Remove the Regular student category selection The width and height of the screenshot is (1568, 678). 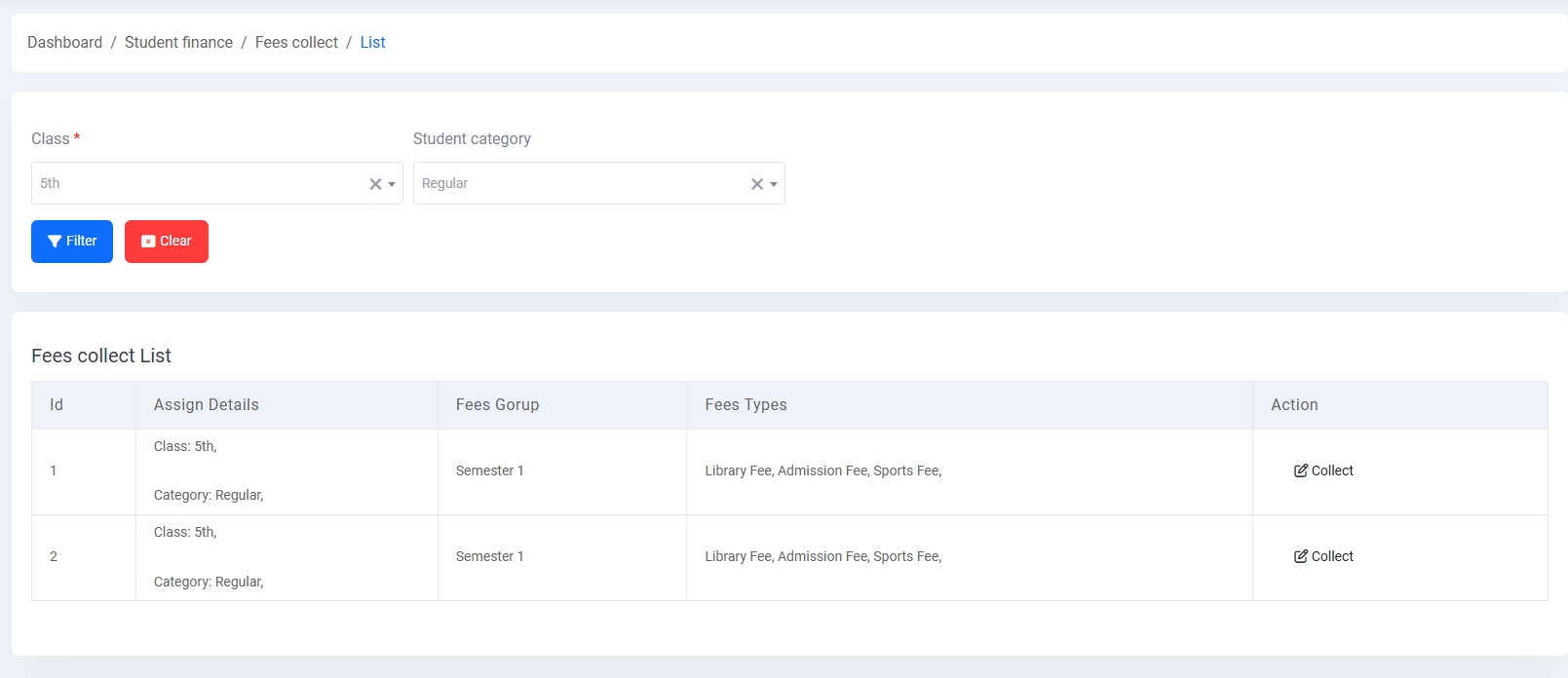pos(757,184)
